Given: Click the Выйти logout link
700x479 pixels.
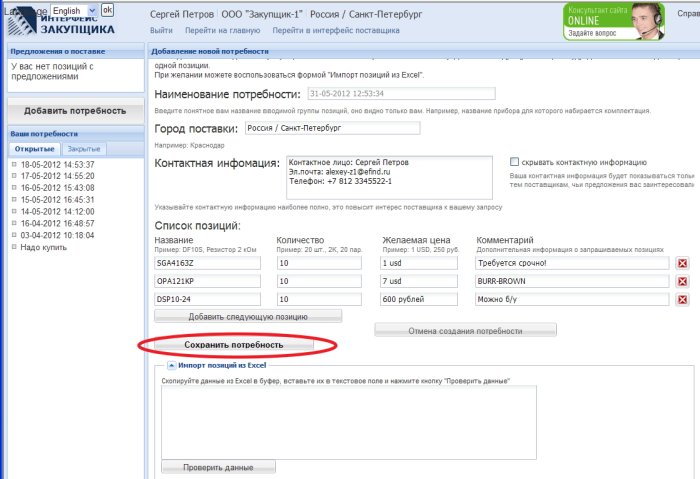Looking at the screenshot, I should click(161, 31).
